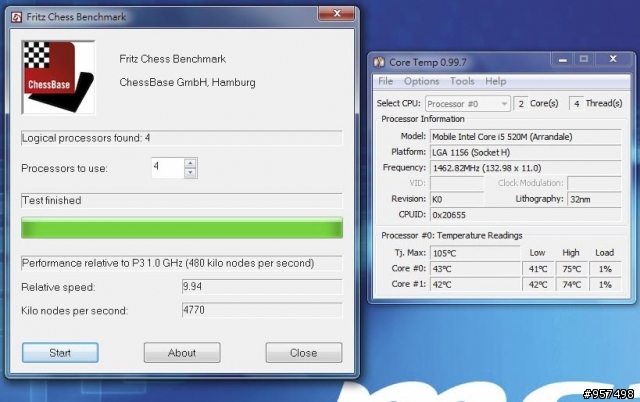This screenshot has height=402, width=640.
Task: Open the About dialog of Fritz Chess Benchmark
Action: 182,353
